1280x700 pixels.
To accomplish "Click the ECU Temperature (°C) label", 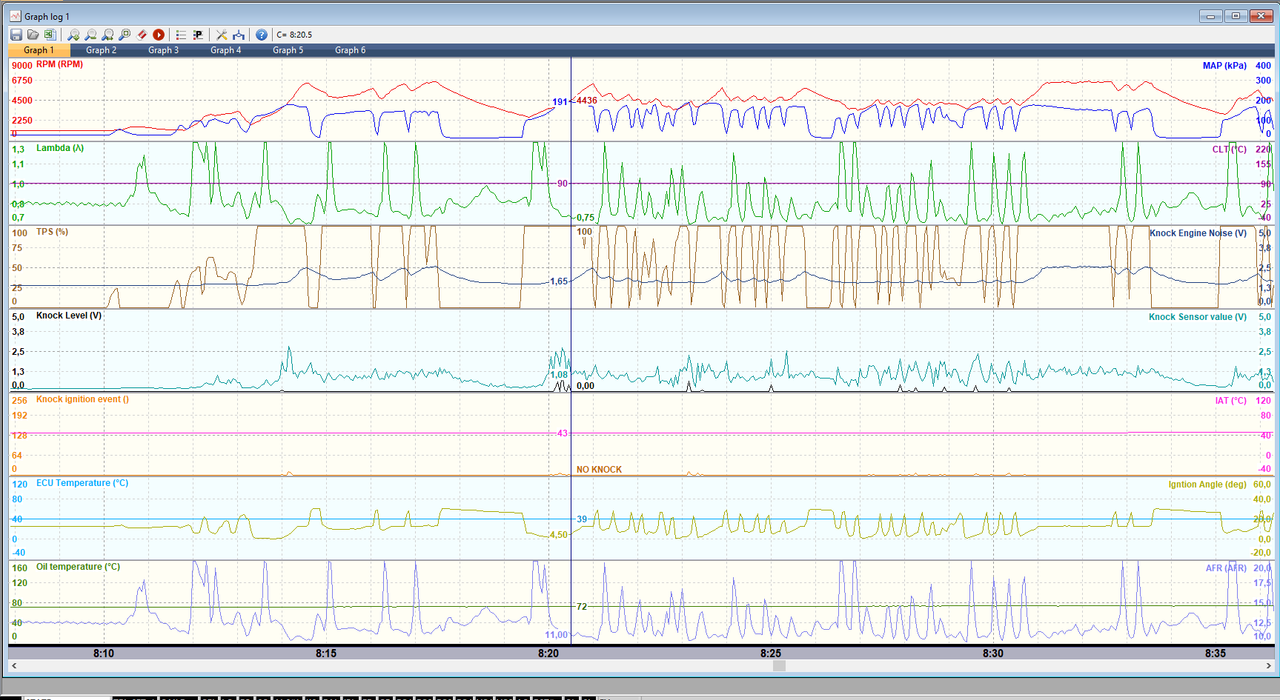I will coord(82,483).
